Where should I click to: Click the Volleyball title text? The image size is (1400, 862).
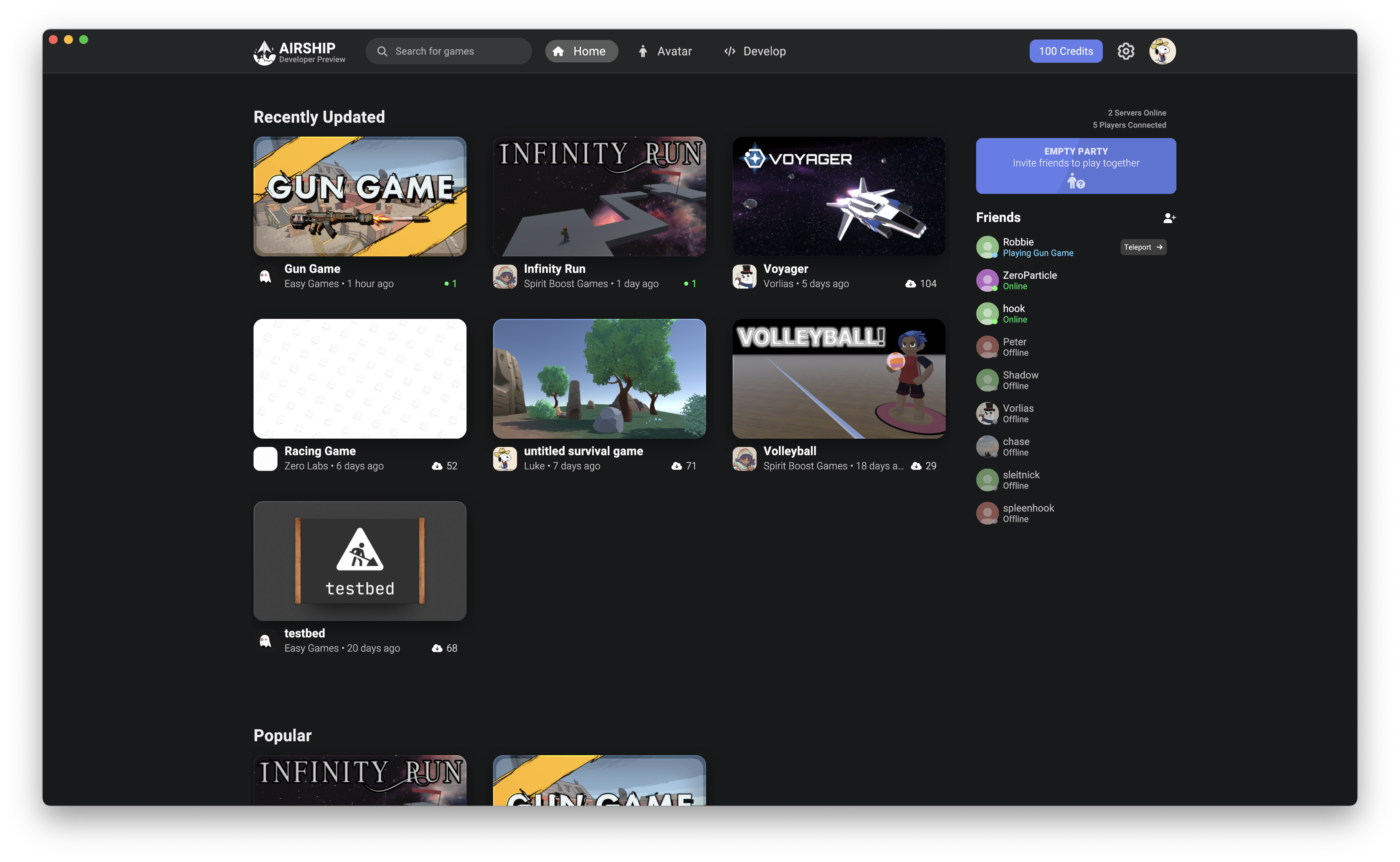[789, 451]
